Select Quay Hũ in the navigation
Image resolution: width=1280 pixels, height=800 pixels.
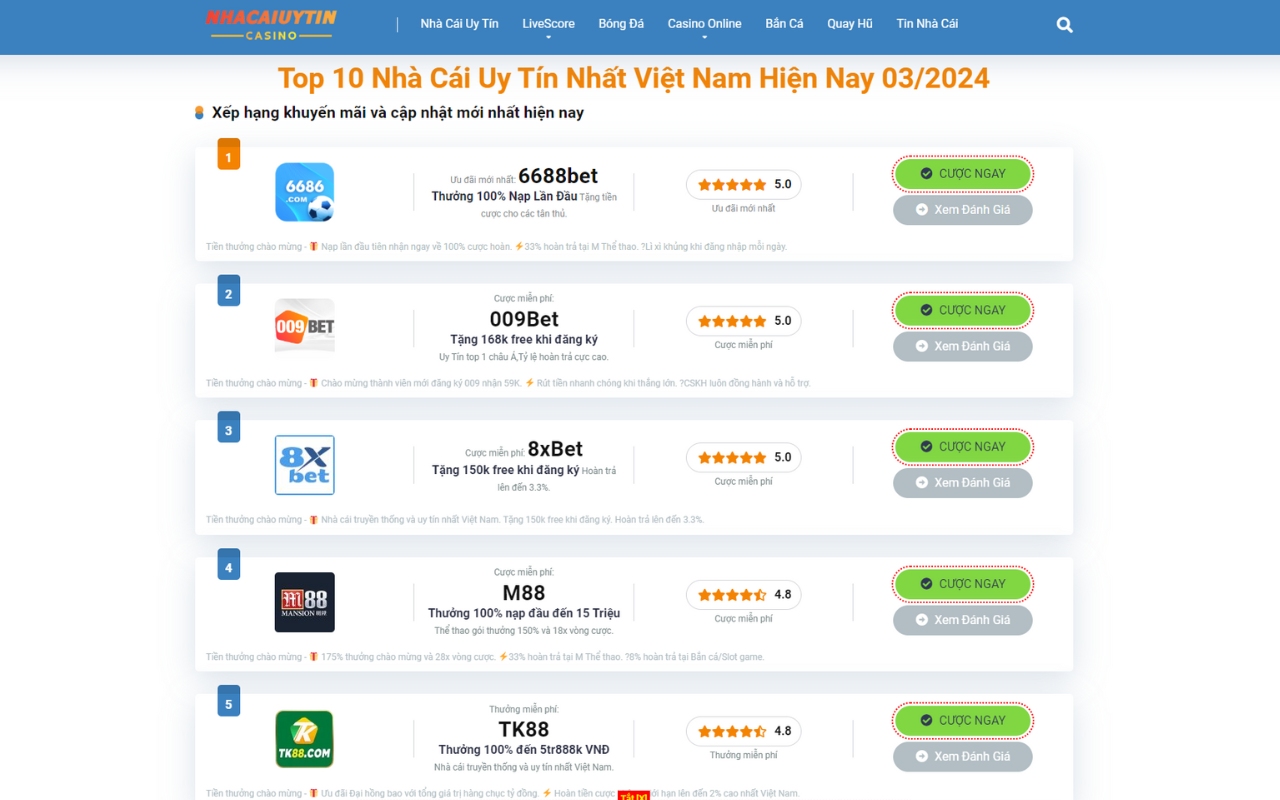(x=849, y=24)
